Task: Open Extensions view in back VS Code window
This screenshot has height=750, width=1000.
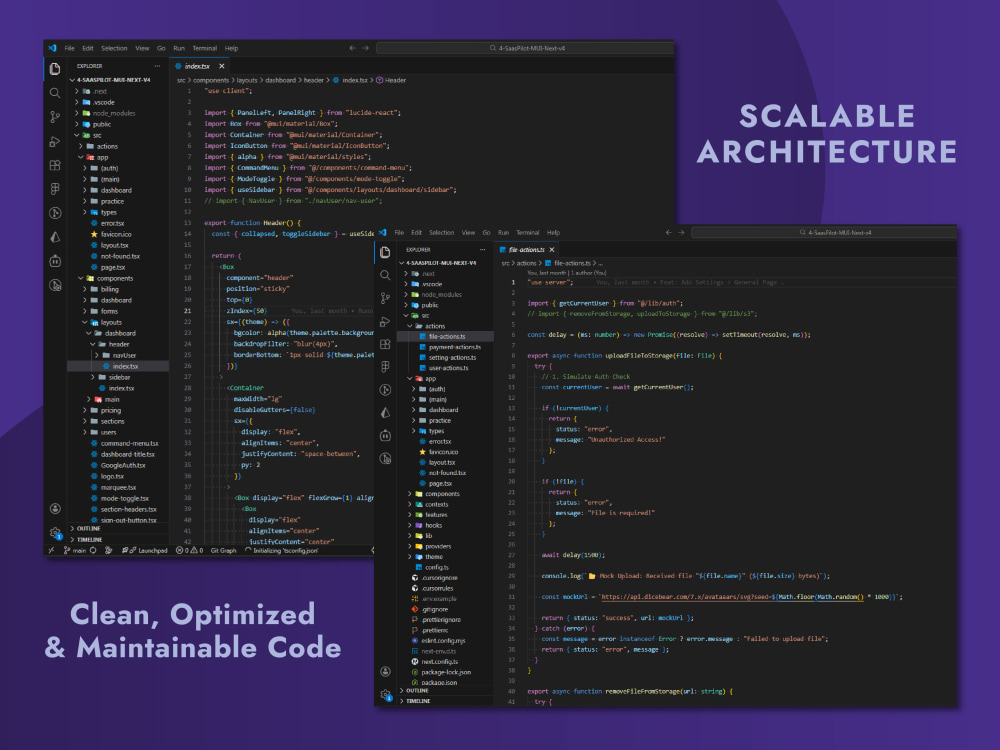Action: point(55,165)
